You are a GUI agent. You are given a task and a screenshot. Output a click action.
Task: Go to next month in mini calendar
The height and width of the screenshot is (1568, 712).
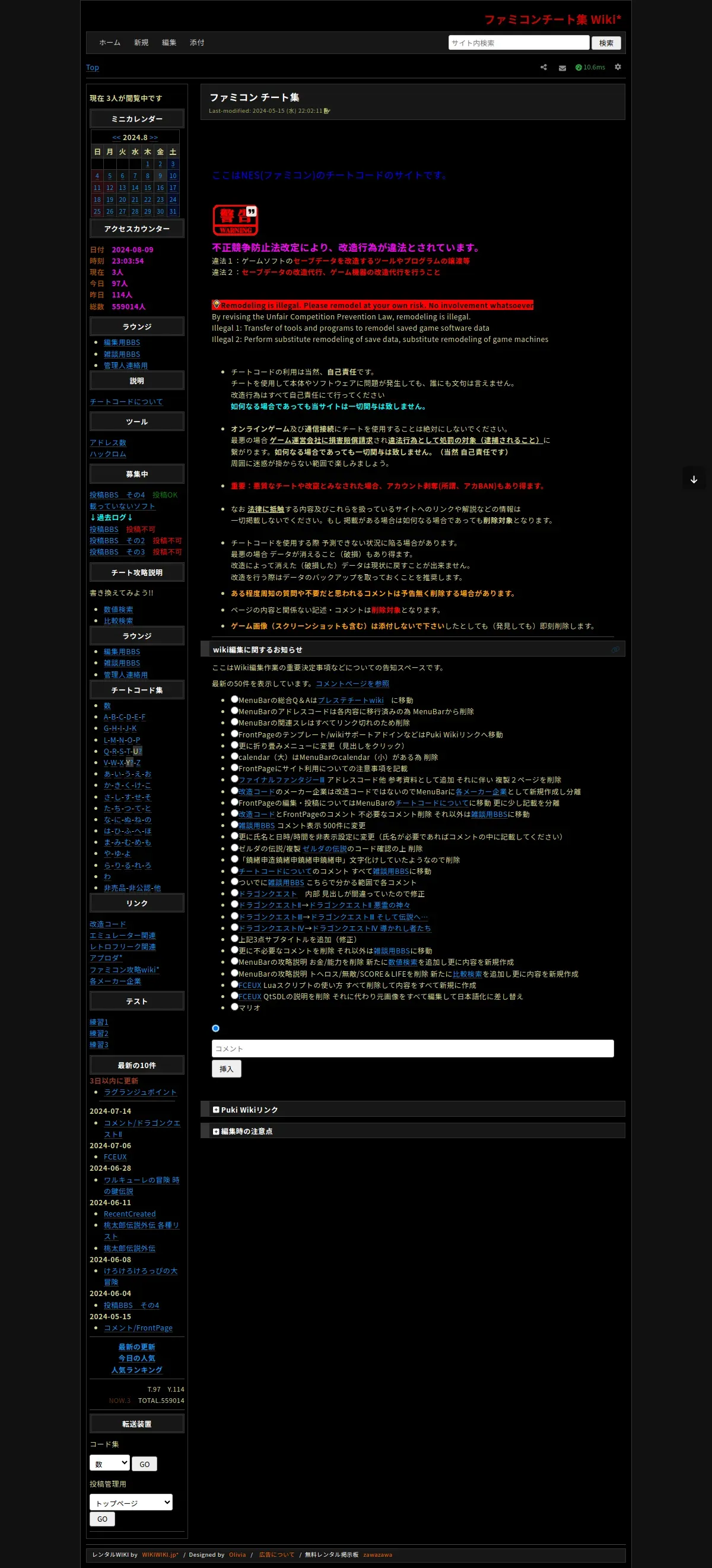(x=153, y=138)
